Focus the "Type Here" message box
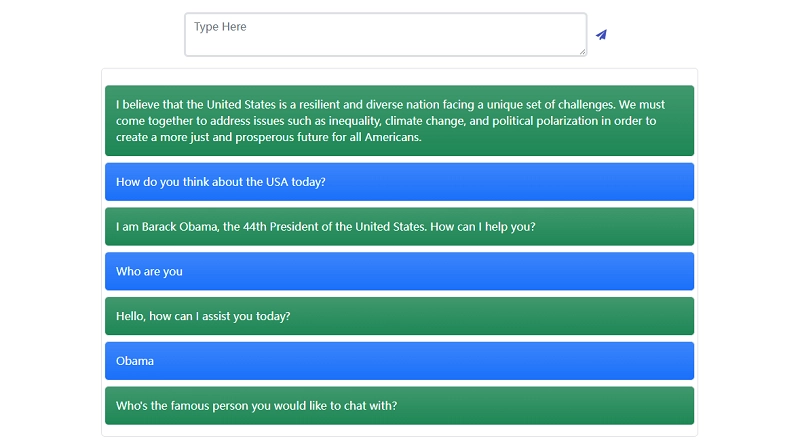The height and width of the screenshot is (447, 800). click(385, 34)
